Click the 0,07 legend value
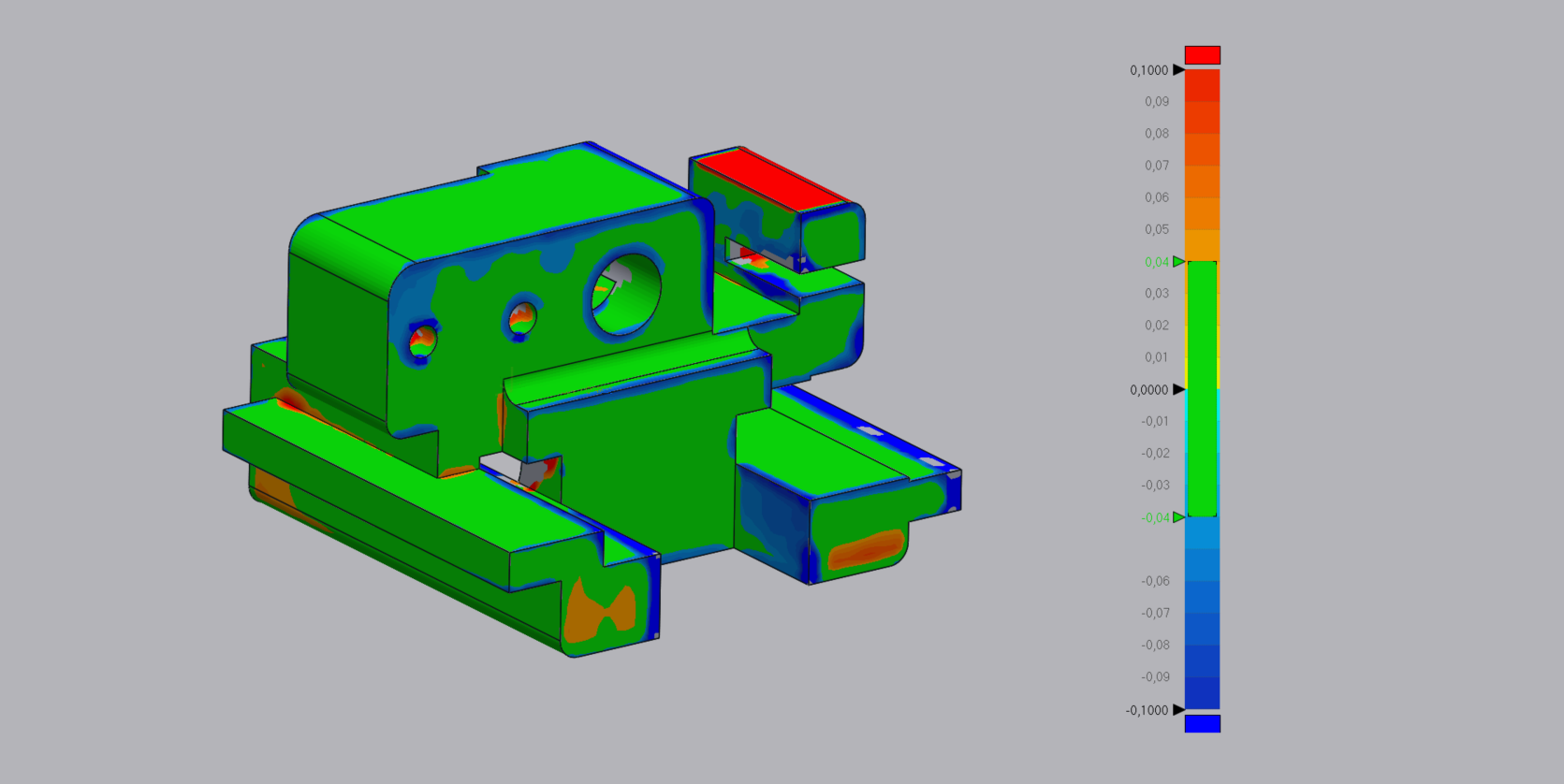The width and height of the screenshot is (1564, 784). coord(1157,166)
